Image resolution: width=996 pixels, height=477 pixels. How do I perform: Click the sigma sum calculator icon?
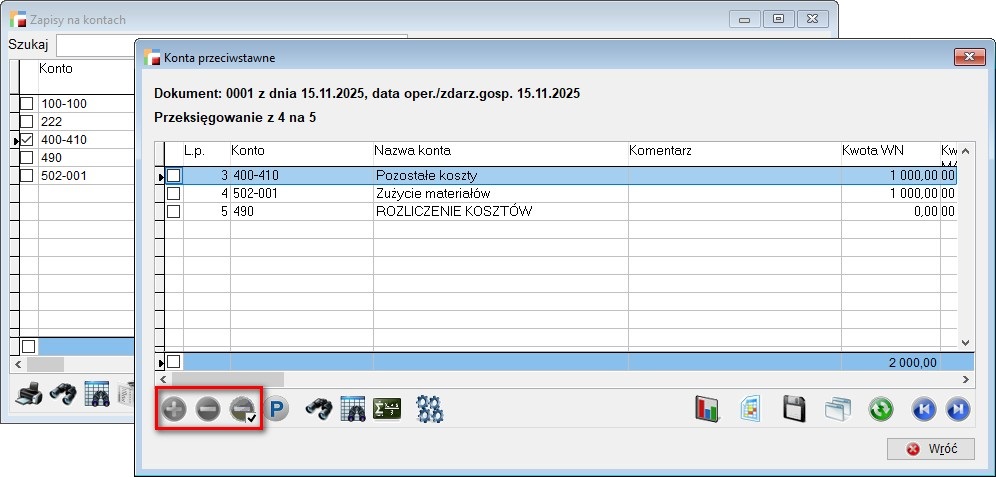386,409
